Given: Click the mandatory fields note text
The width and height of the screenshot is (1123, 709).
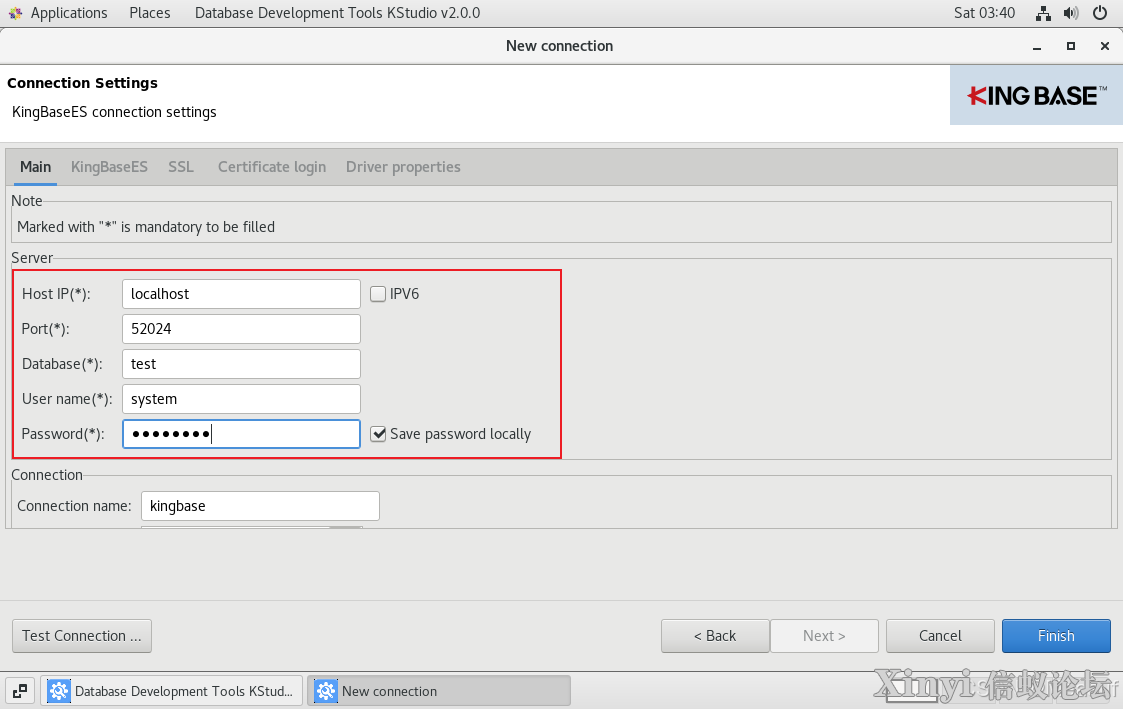Looking at the screenshot, I should click(x=146, y=227).
